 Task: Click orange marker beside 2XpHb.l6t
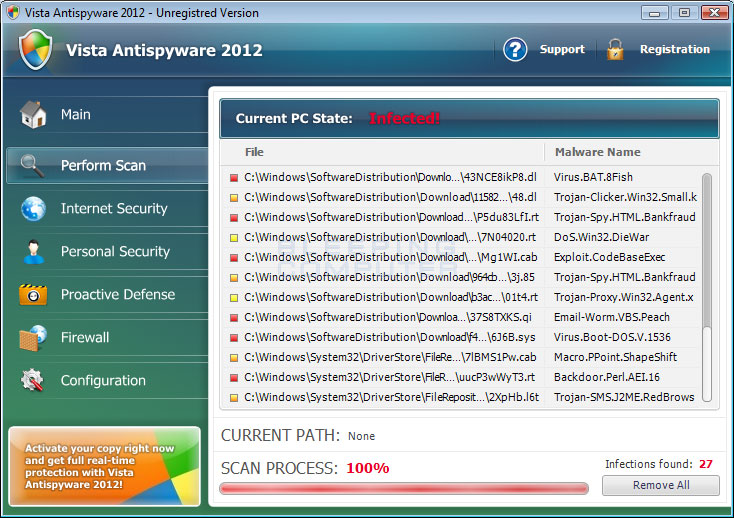tap(234, 398)
